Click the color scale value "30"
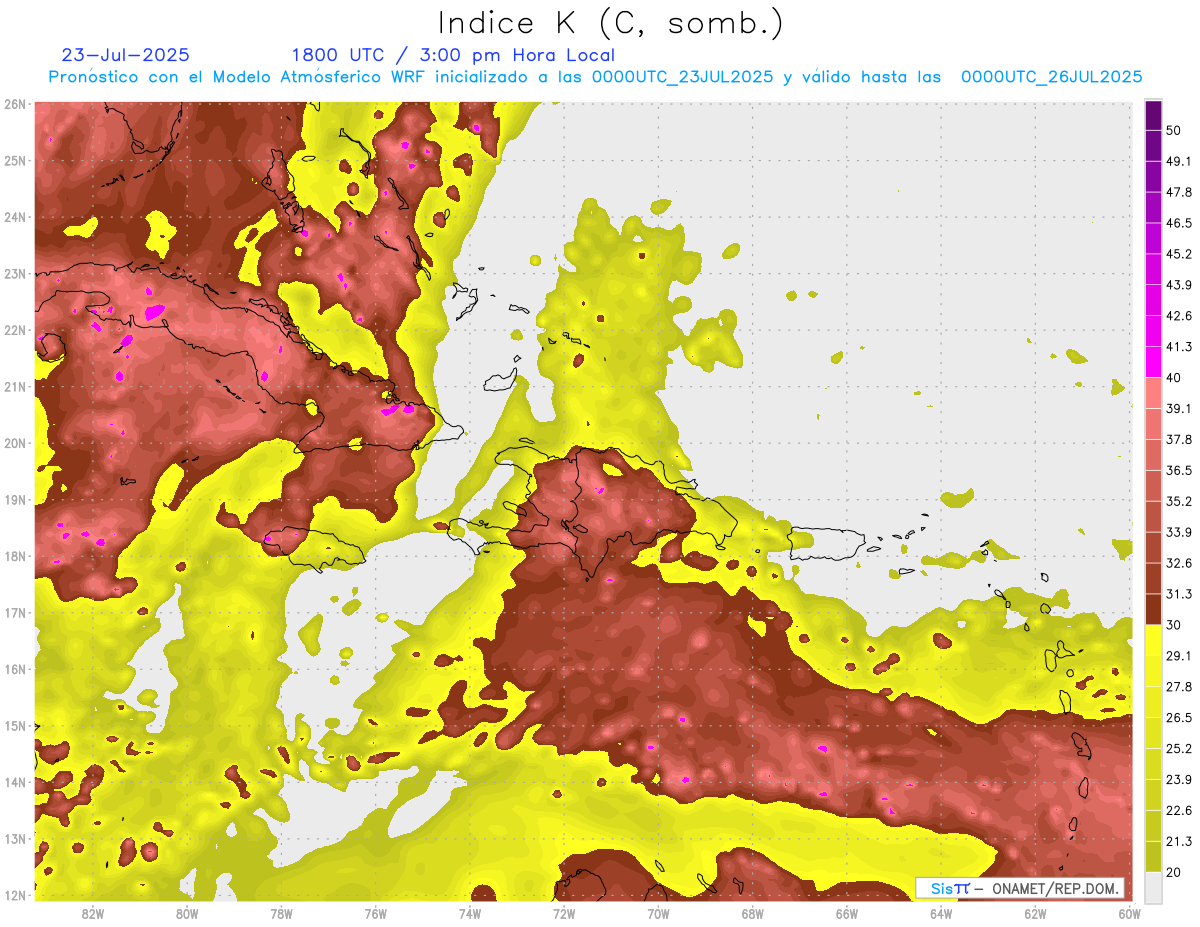 click(x=1175, y=624)
